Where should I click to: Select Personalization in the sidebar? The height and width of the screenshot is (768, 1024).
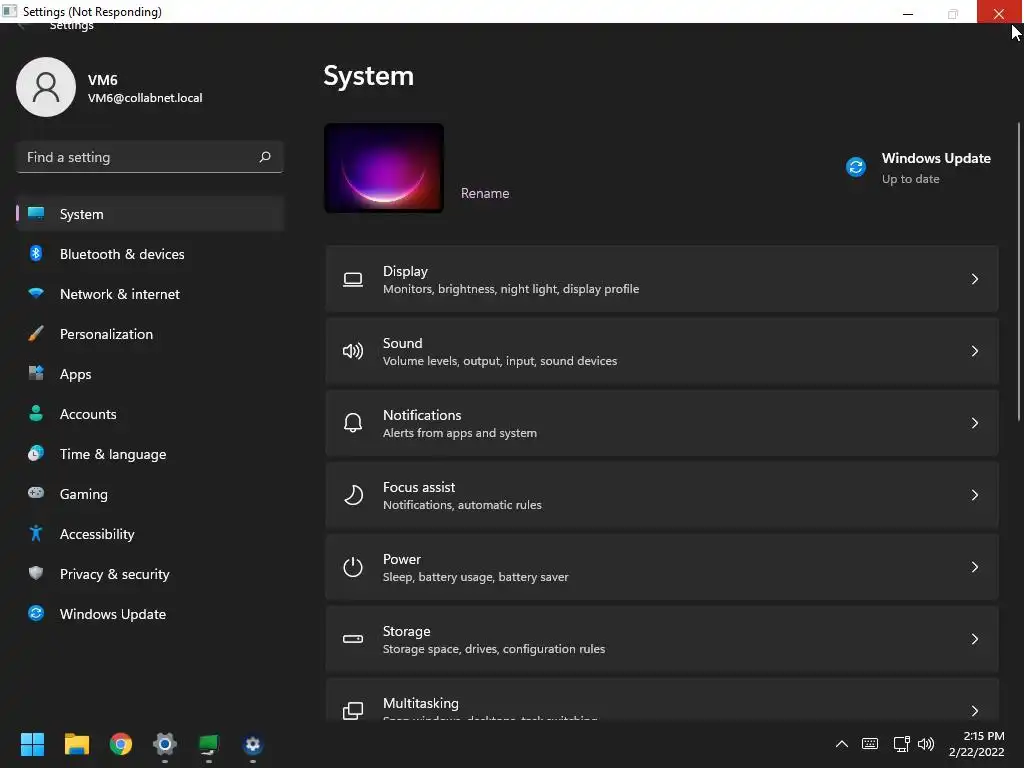coord(150,334)
